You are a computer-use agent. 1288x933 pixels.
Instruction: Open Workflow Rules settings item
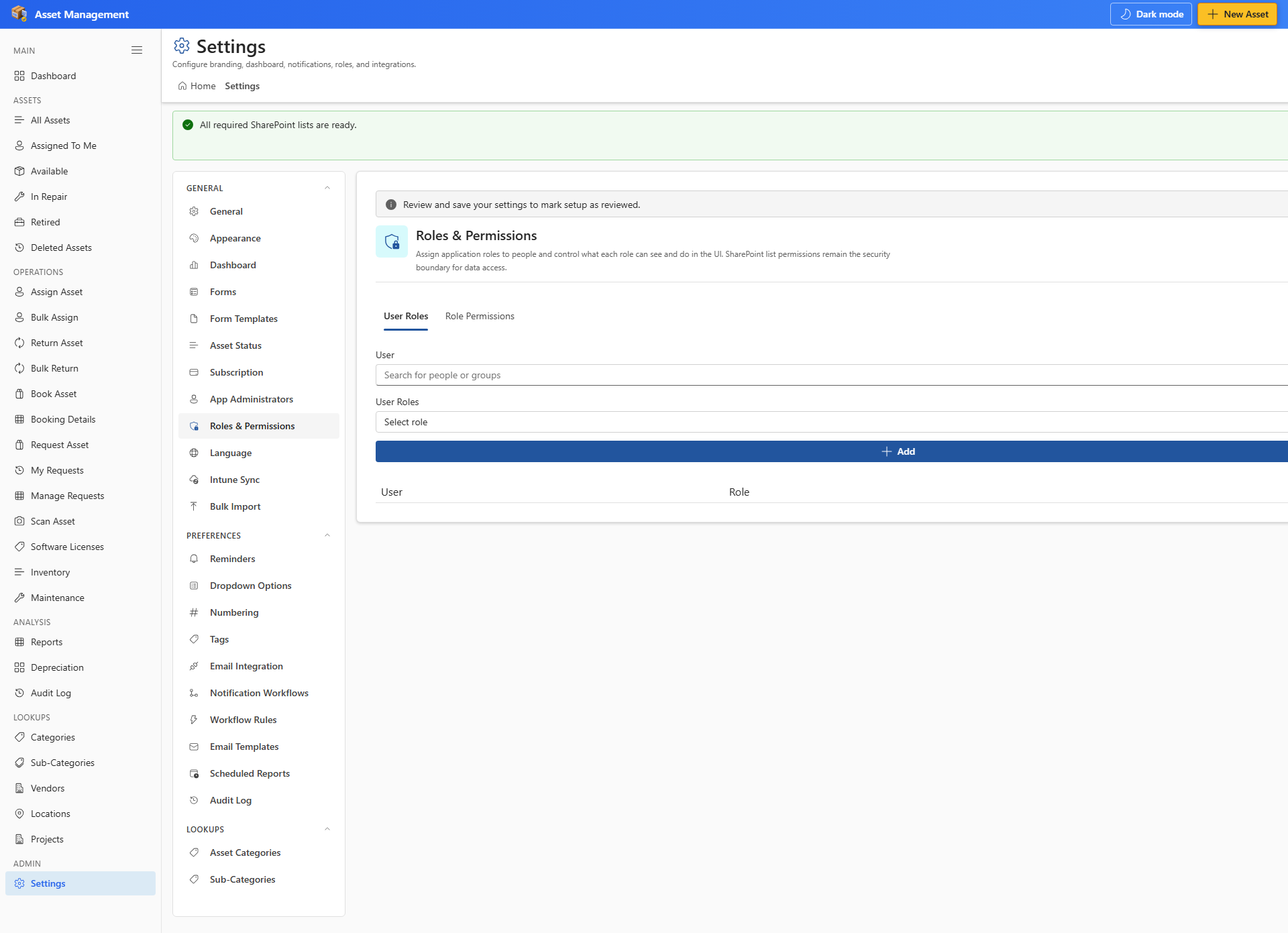pyautogui.click(x=259, y=720)
